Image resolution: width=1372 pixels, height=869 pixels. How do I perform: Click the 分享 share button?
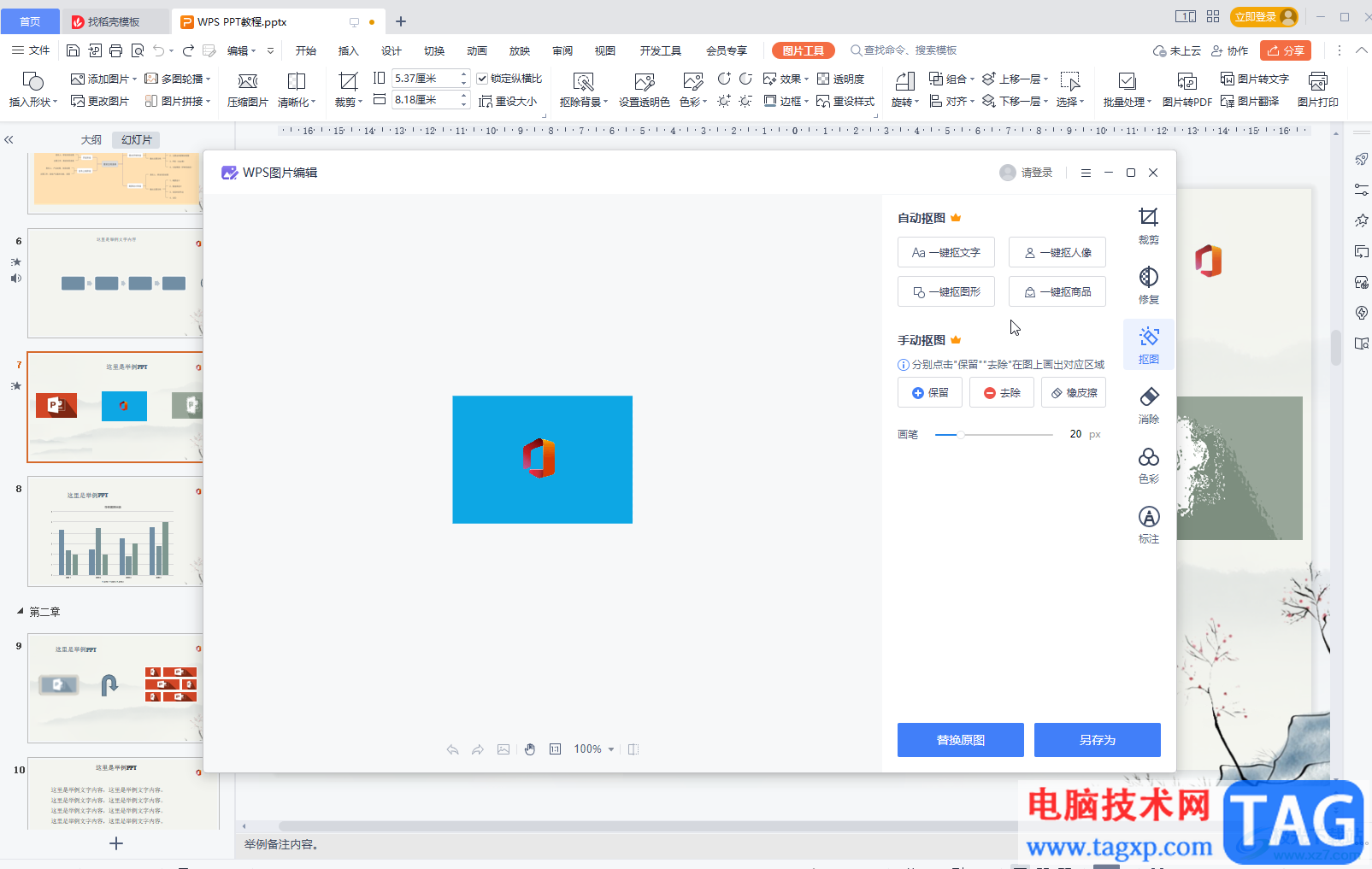[1286, 50]
